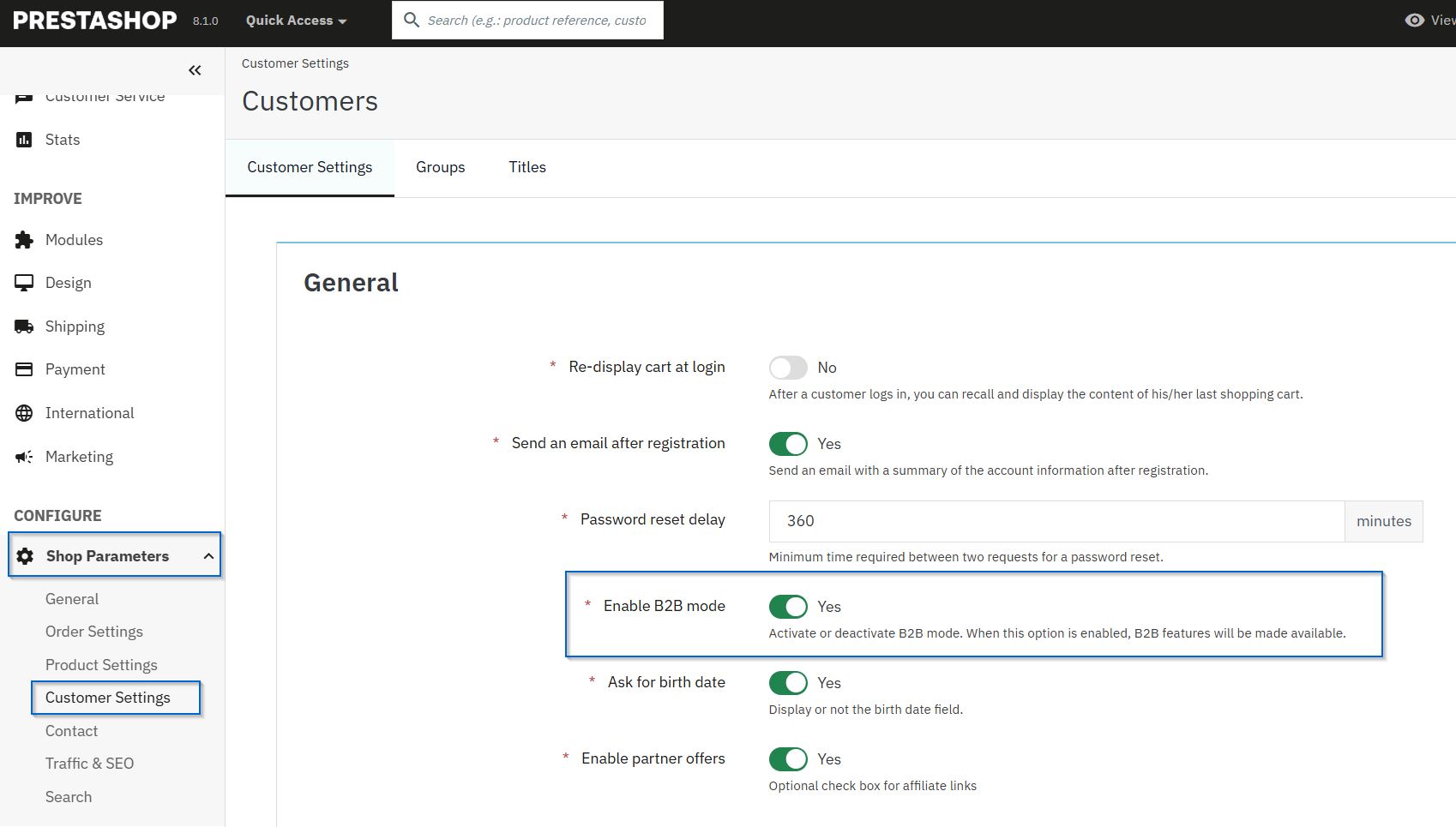1456x827 pixels.
Task: Open Customer Settings submenu link
Action: pos(108,698)
